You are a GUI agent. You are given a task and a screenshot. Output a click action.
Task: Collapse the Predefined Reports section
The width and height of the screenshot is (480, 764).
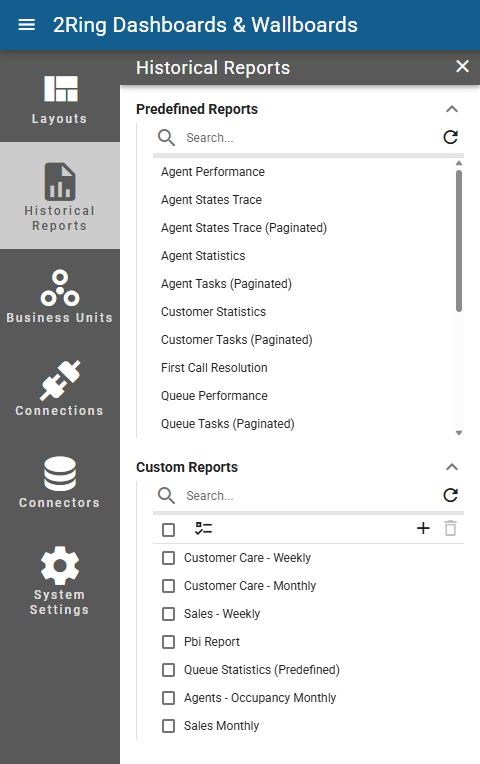coord(452,109)
